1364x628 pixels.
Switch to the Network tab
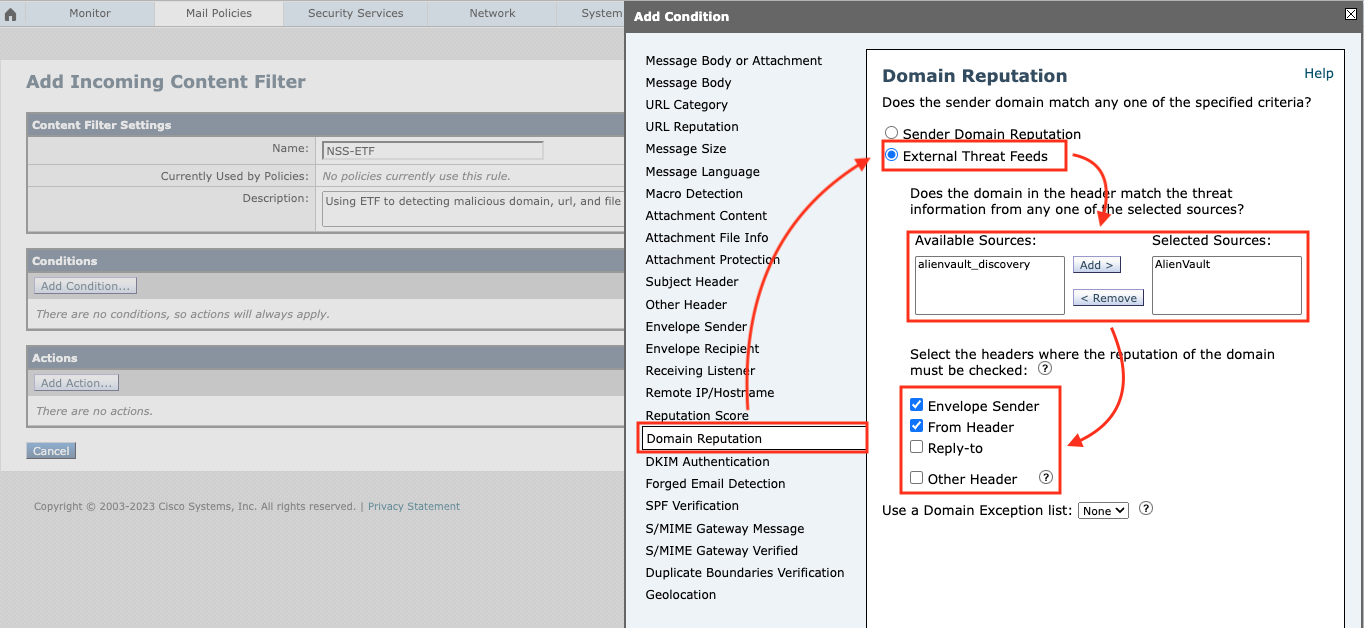[x=491, y=13]
